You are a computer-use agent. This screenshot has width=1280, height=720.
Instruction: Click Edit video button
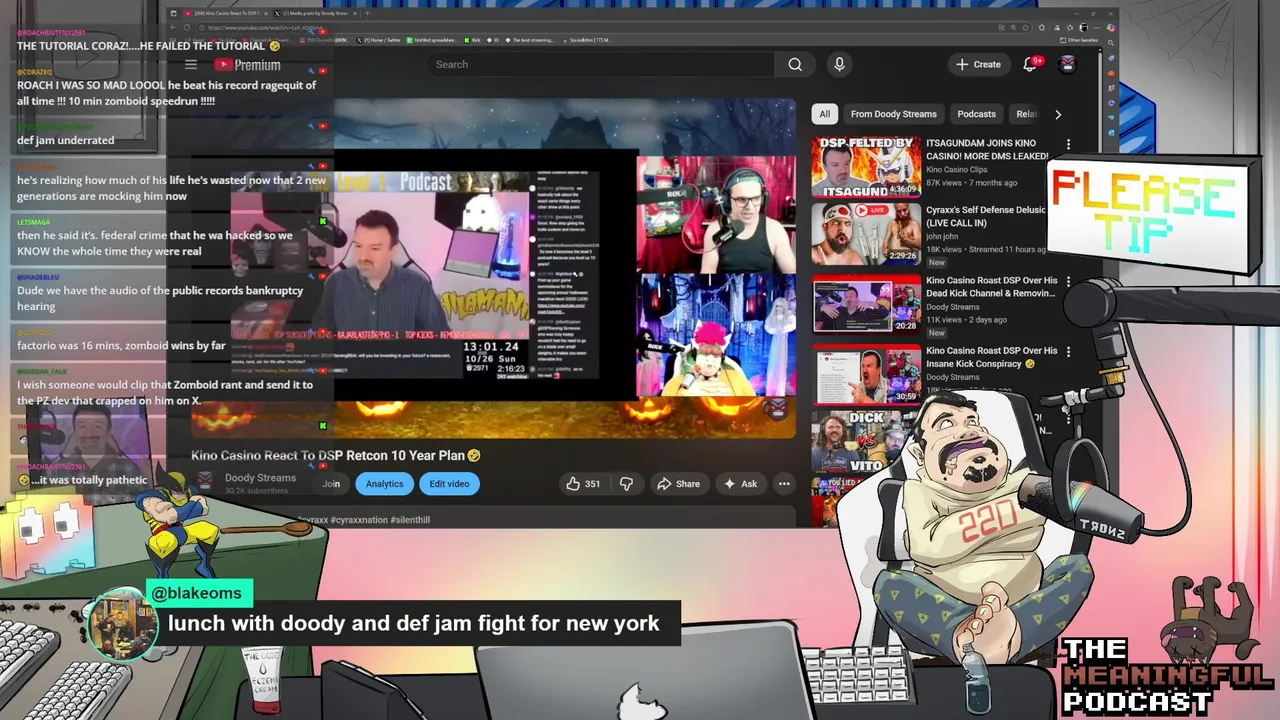pyautogui.click(x=449, y=484)
